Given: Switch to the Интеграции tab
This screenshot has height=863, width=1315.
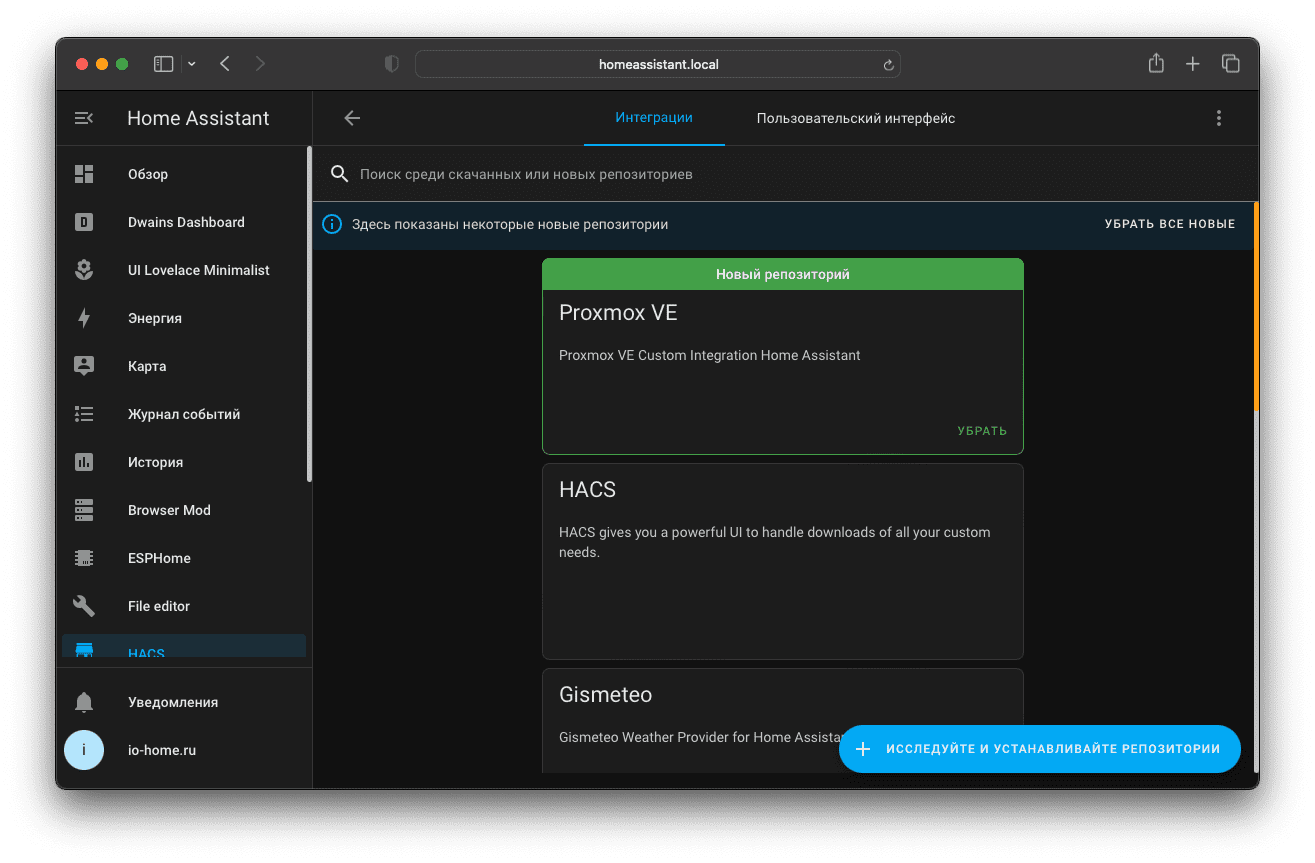Looking at the screenshot, I should pos(654,118).
